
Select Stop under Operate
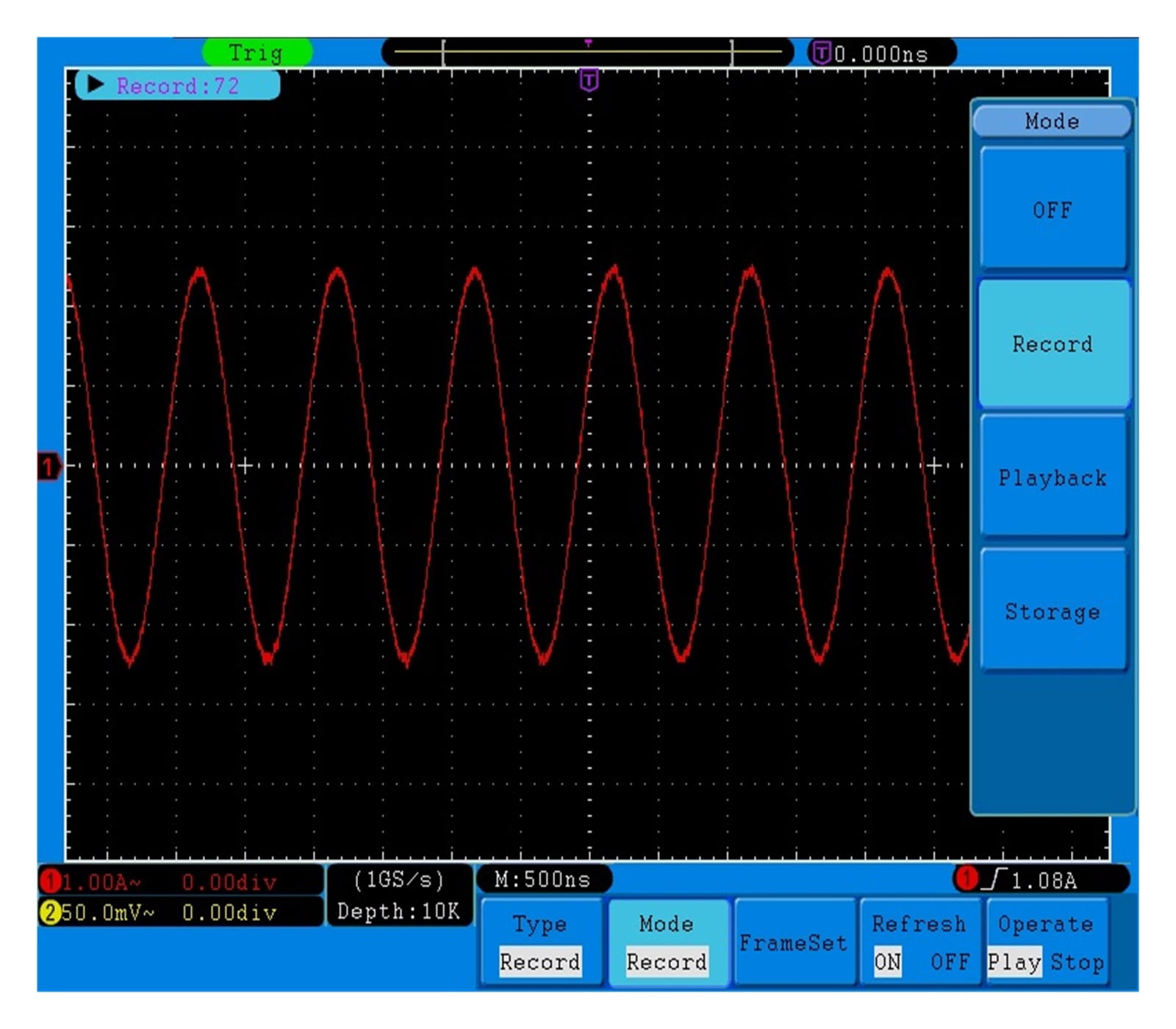(1077, 961)
